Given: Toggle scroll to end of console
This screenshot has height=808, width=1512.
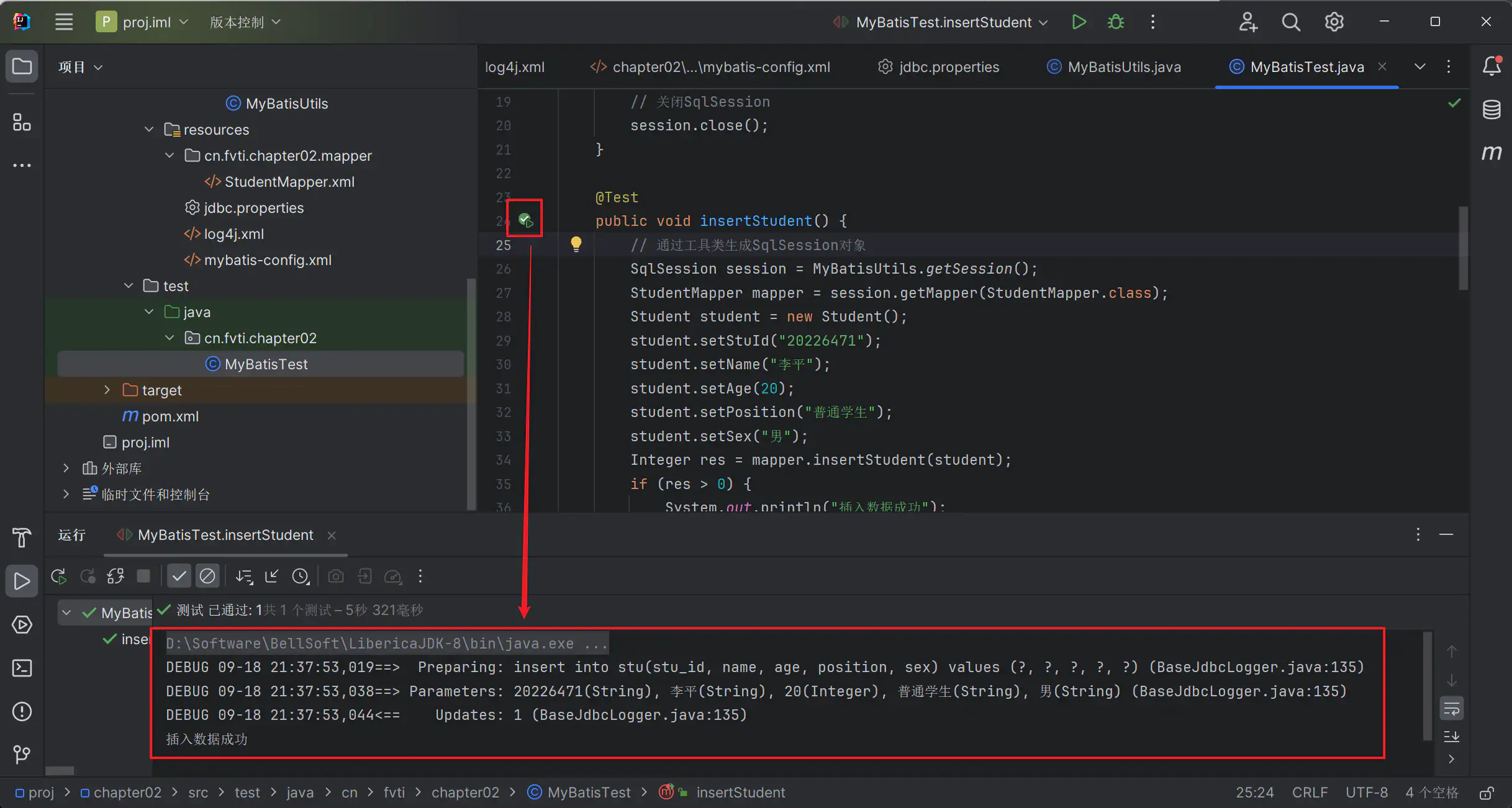Looking at the screenshot, I should (x=1451, y=737).
